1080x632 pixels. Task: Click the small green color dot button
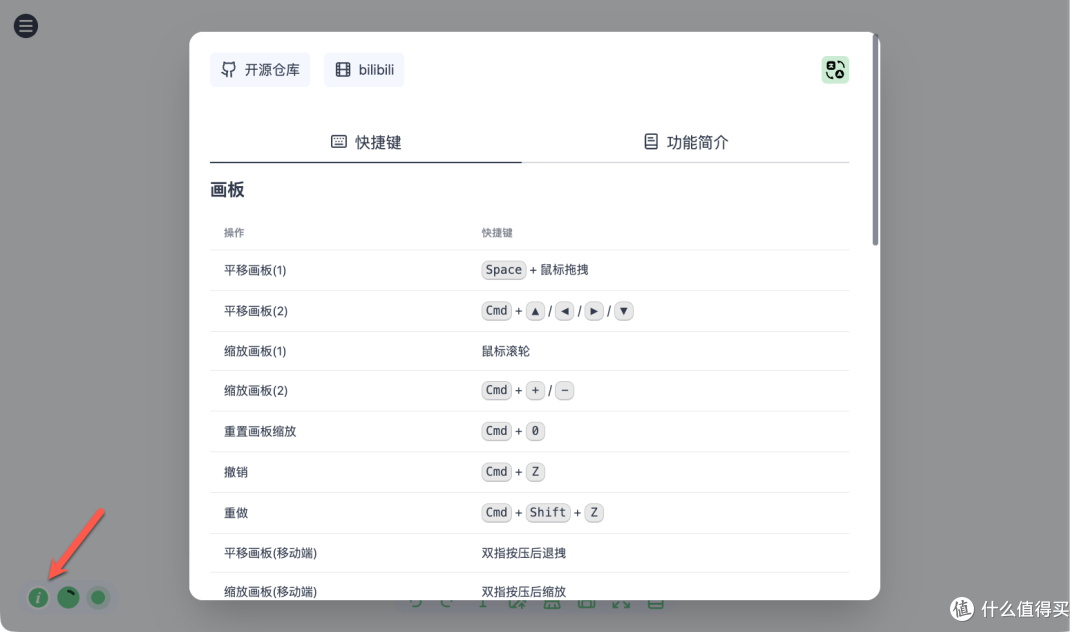pos(98,598)
